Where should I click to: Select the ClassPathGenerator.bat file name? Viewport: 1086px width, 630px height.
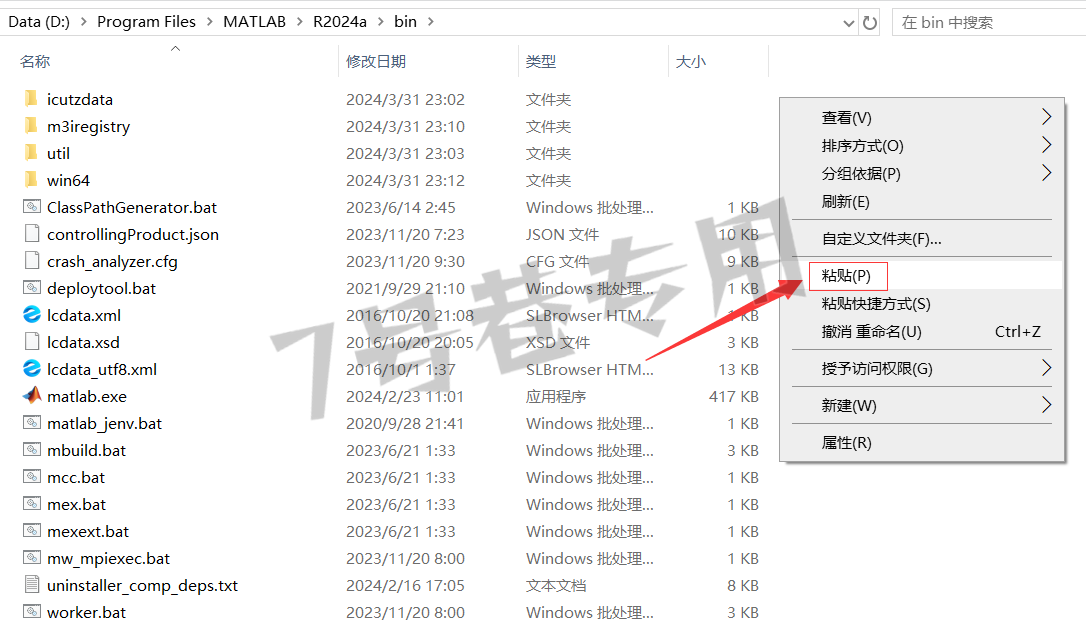point(132,208)
